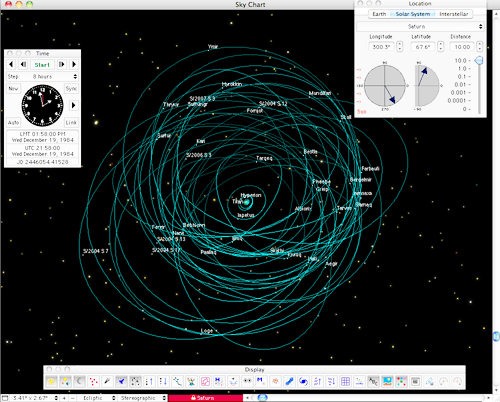Click the Start time button
500x402 pixels.
42,64
